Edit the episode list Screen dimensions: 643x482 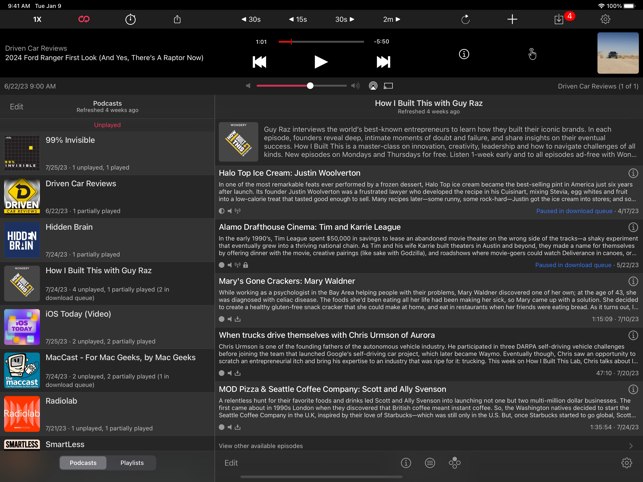231,463
